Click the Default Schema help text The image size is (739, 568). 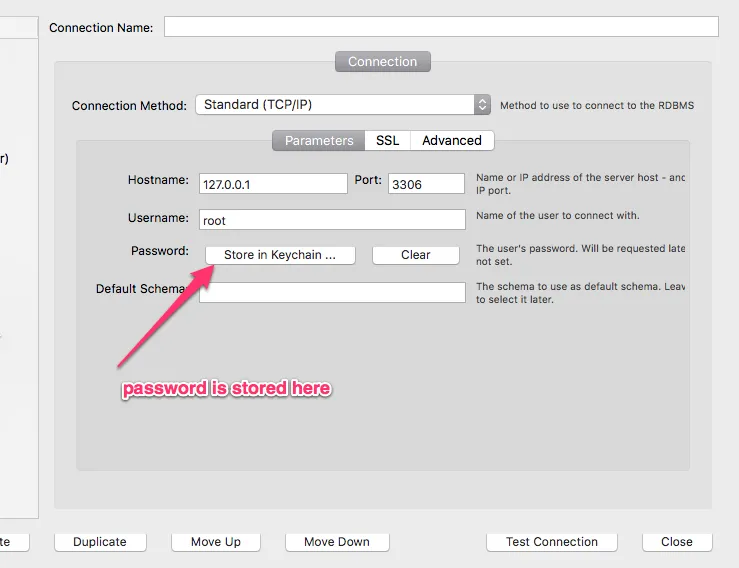581,293
